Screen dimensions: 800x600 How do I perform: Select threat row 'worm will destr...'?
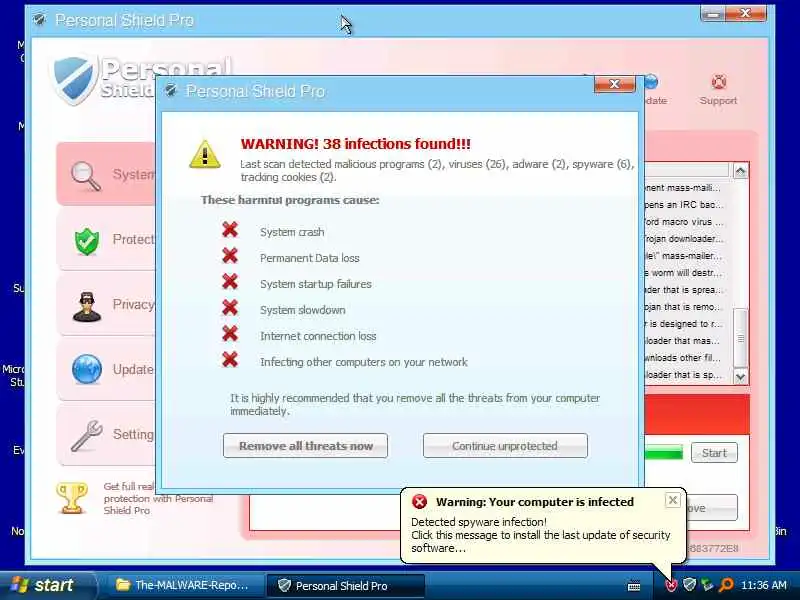pyautogui.click(x=684, y=273)
